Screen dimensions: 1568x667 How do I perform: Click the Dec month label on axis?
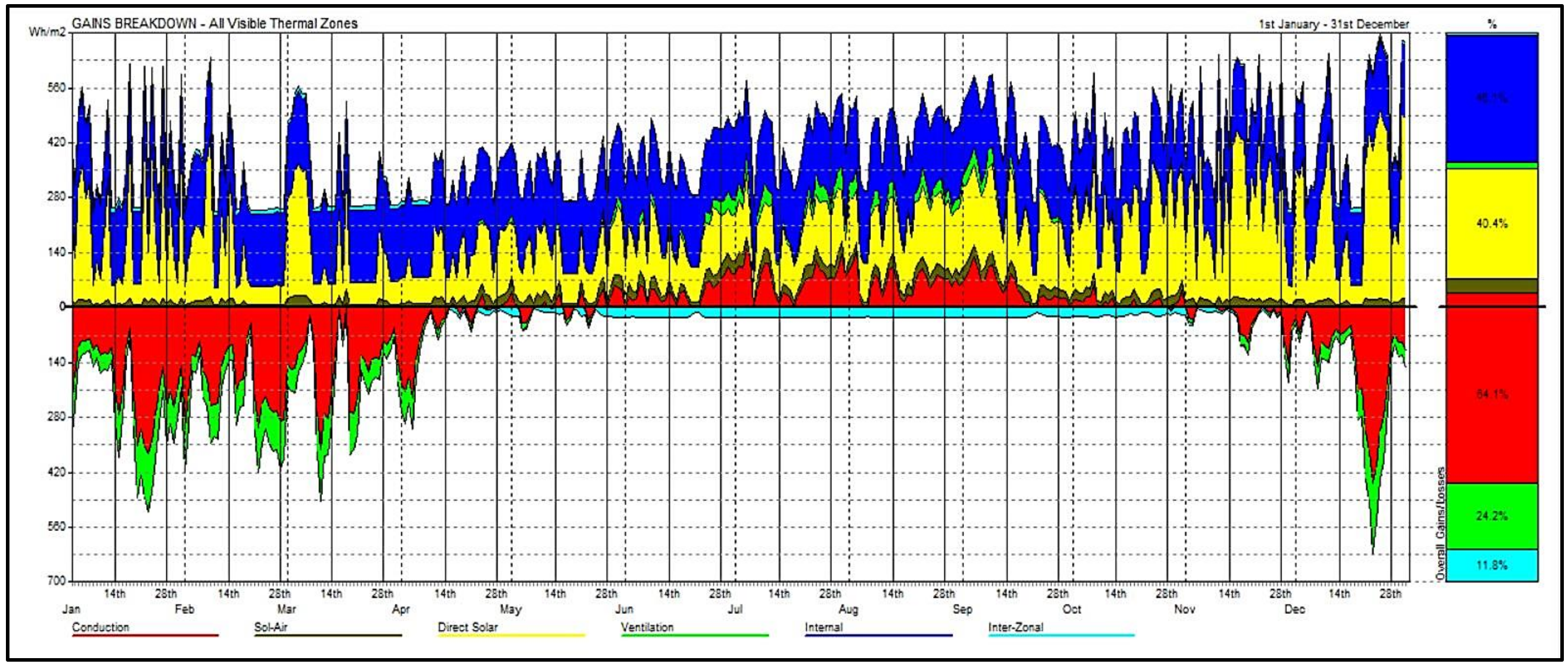[1294, 608]
